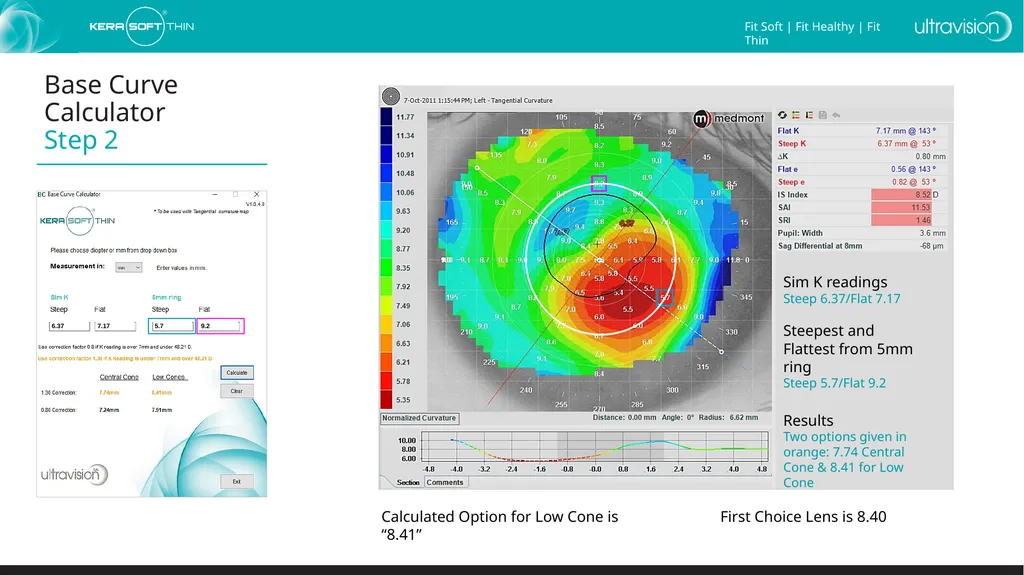Image resolution: width=1024 pixels, height=575 pixels.
Task: Click the SAI 11.53 value
Action: coord(901,207)
